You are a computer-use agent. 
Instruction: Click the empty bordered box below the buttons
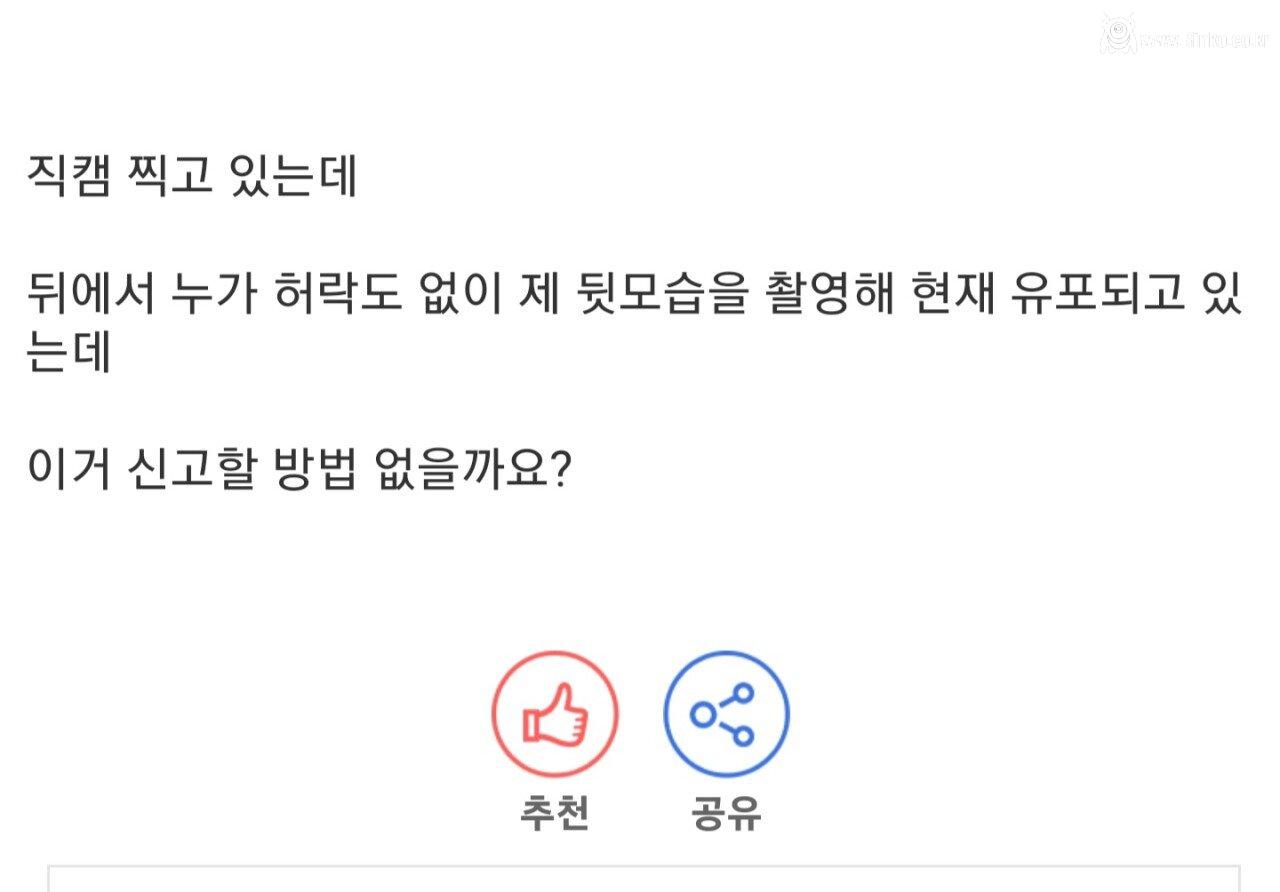[643, 878]
